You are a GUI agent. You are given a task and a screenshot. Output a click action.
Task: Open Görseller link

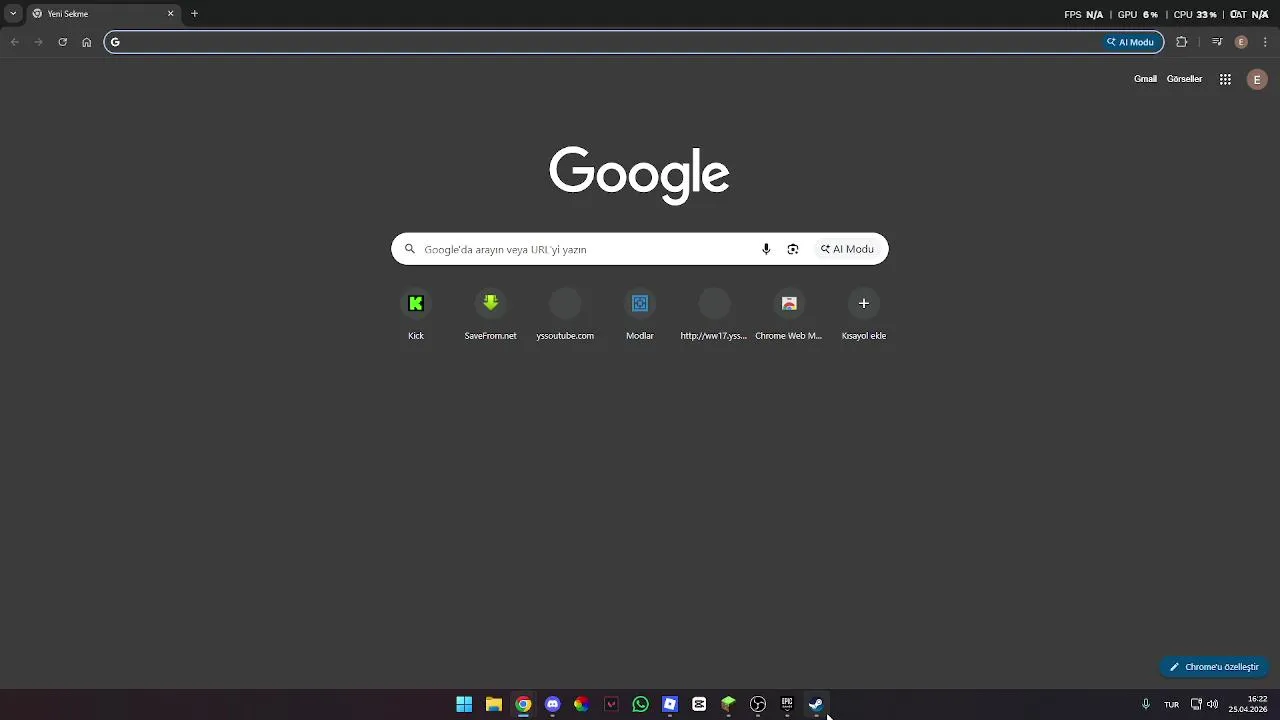click(x=1184, y=79)
